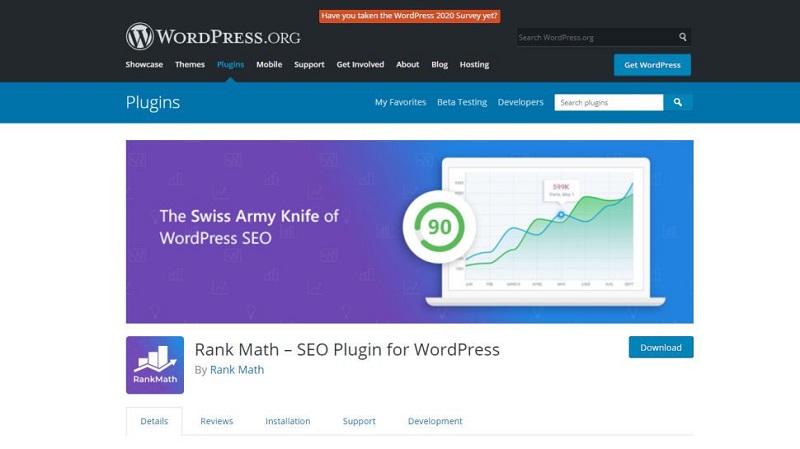Open the Get Involved menu item
This screenshot has height=449, width=800.
point(360,64)
